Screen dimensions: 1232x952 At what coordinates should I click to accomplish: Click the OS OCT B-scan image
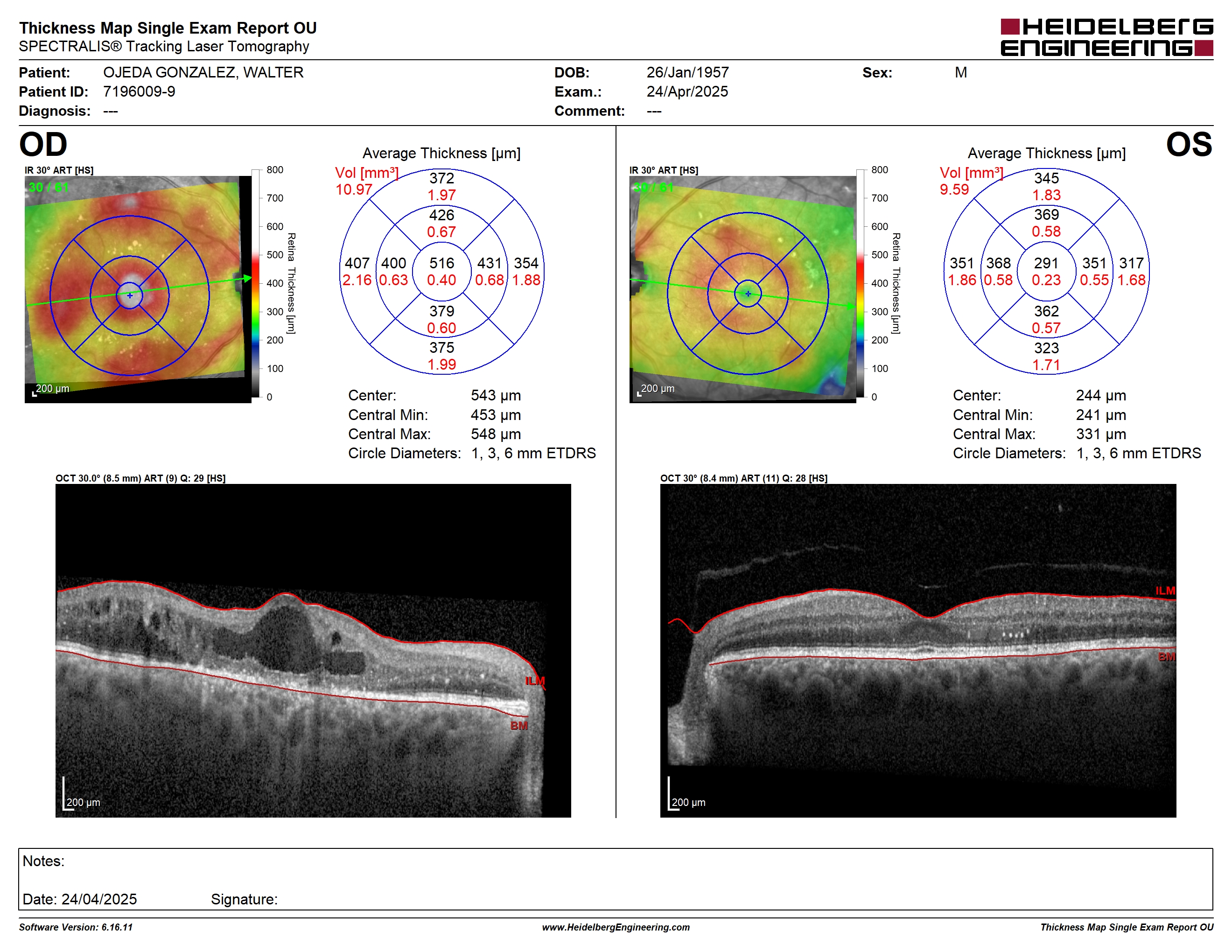(918, 650)
